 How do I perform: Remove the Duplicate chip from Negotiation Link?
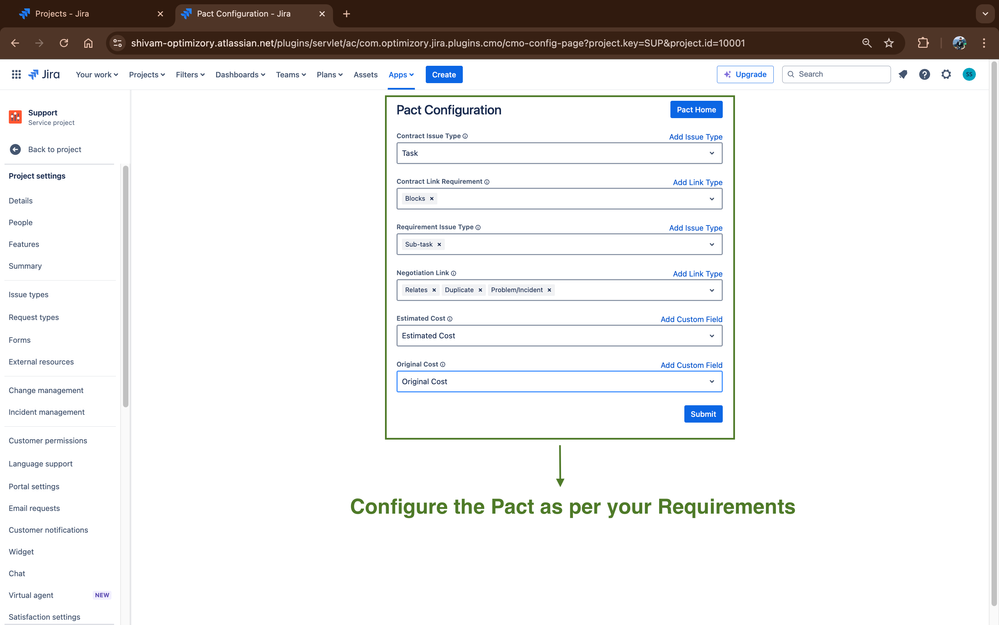(x=480, y=289)
